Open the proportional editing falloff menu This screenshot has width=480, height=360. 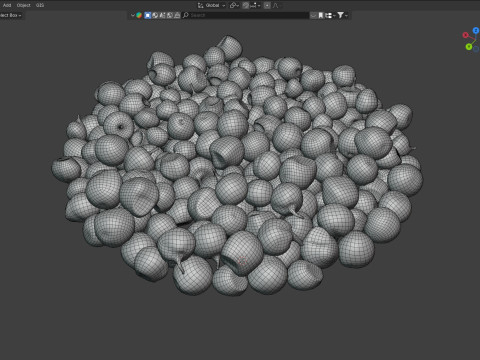click(276, 5)
